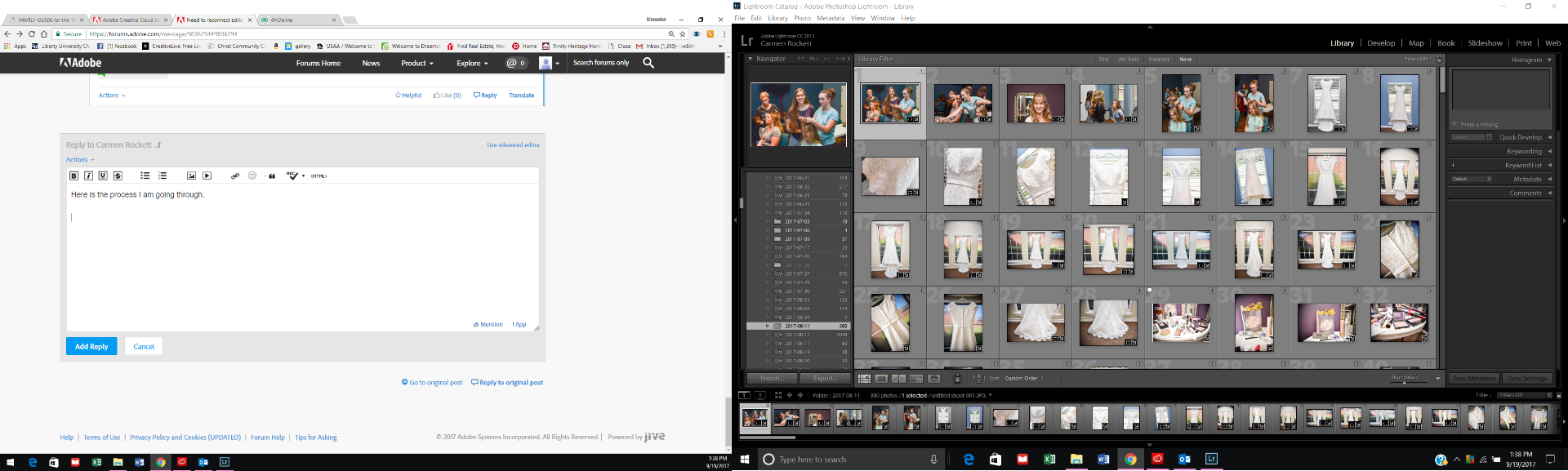Switch to the Adobe Creative Cloud tab
The height and width of the screenshot is (471, 1568).
coord(131,20)
